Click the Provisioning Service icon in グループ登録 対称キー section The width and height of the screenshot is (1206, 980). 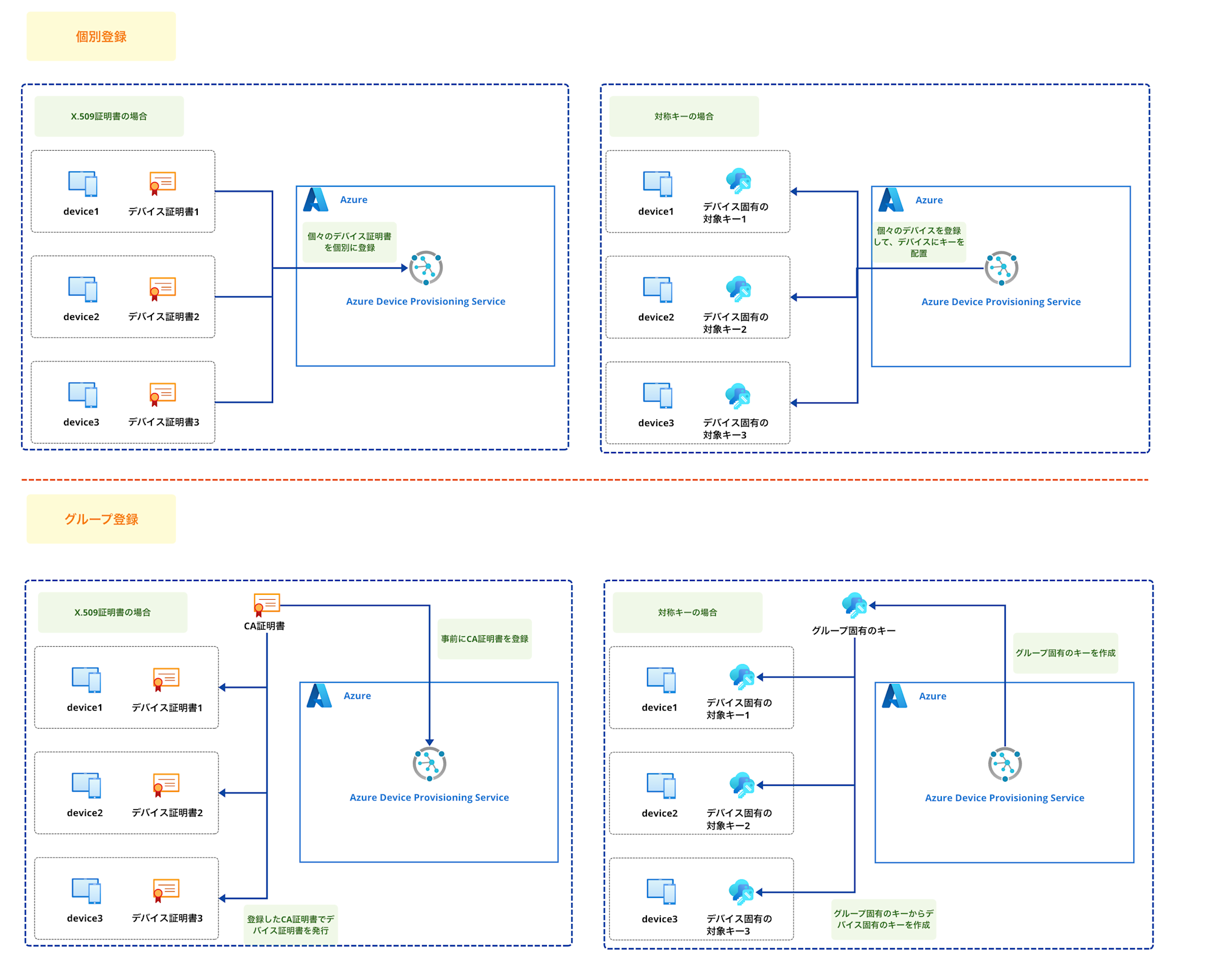click(1005, 764)
